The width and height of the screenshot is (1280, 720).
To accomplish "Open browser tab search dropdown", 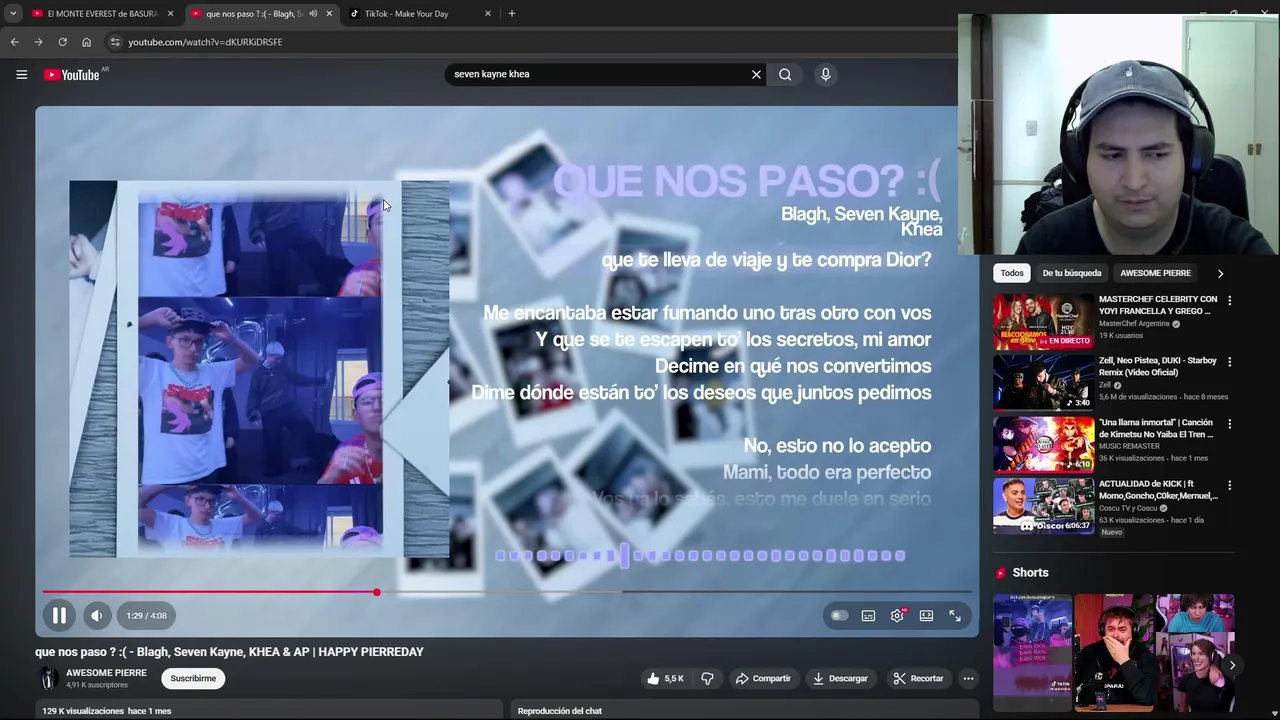I will [x=12, y=14].
